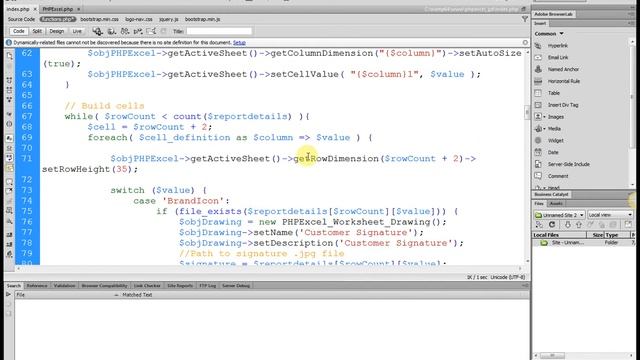Open the Assets tab

tap(556, 203)
